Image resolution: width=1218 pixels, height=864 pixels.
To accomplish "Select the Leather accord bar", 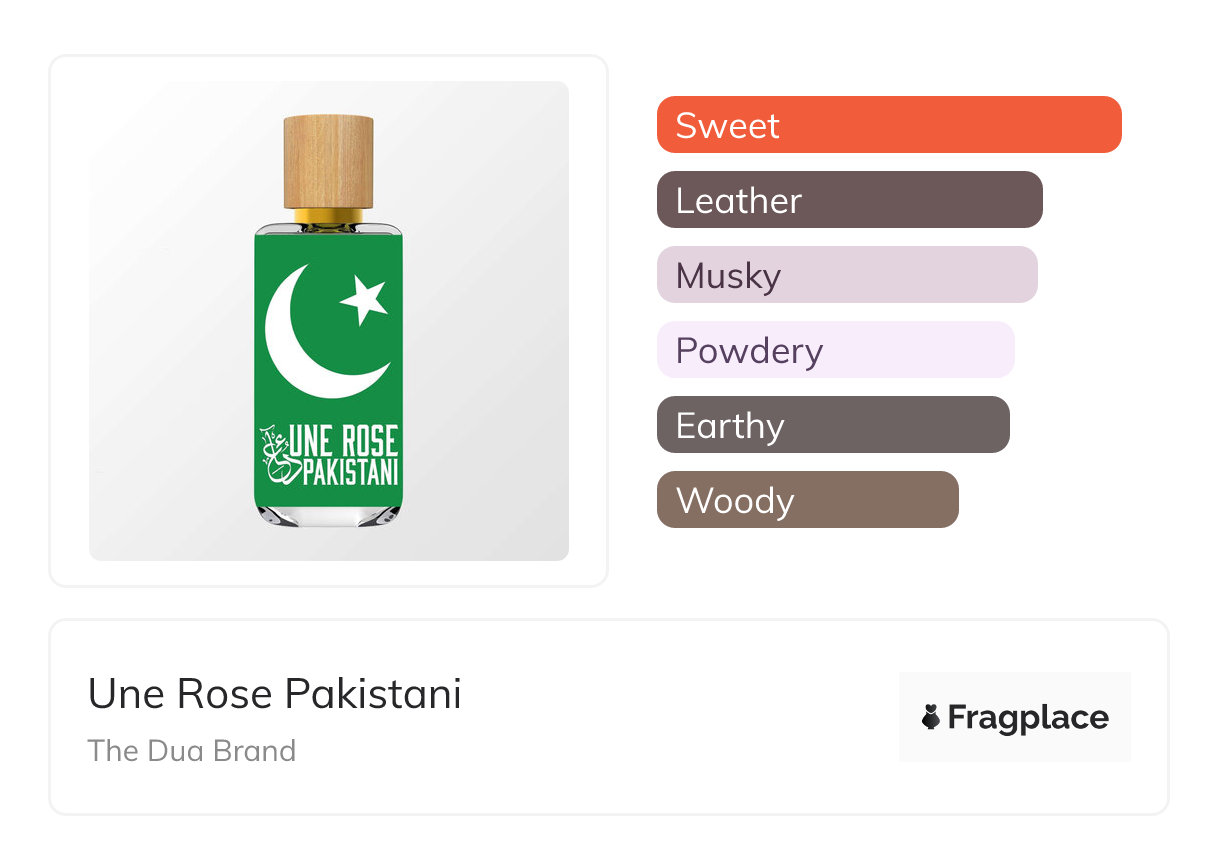I will click(x=849, y=200).
